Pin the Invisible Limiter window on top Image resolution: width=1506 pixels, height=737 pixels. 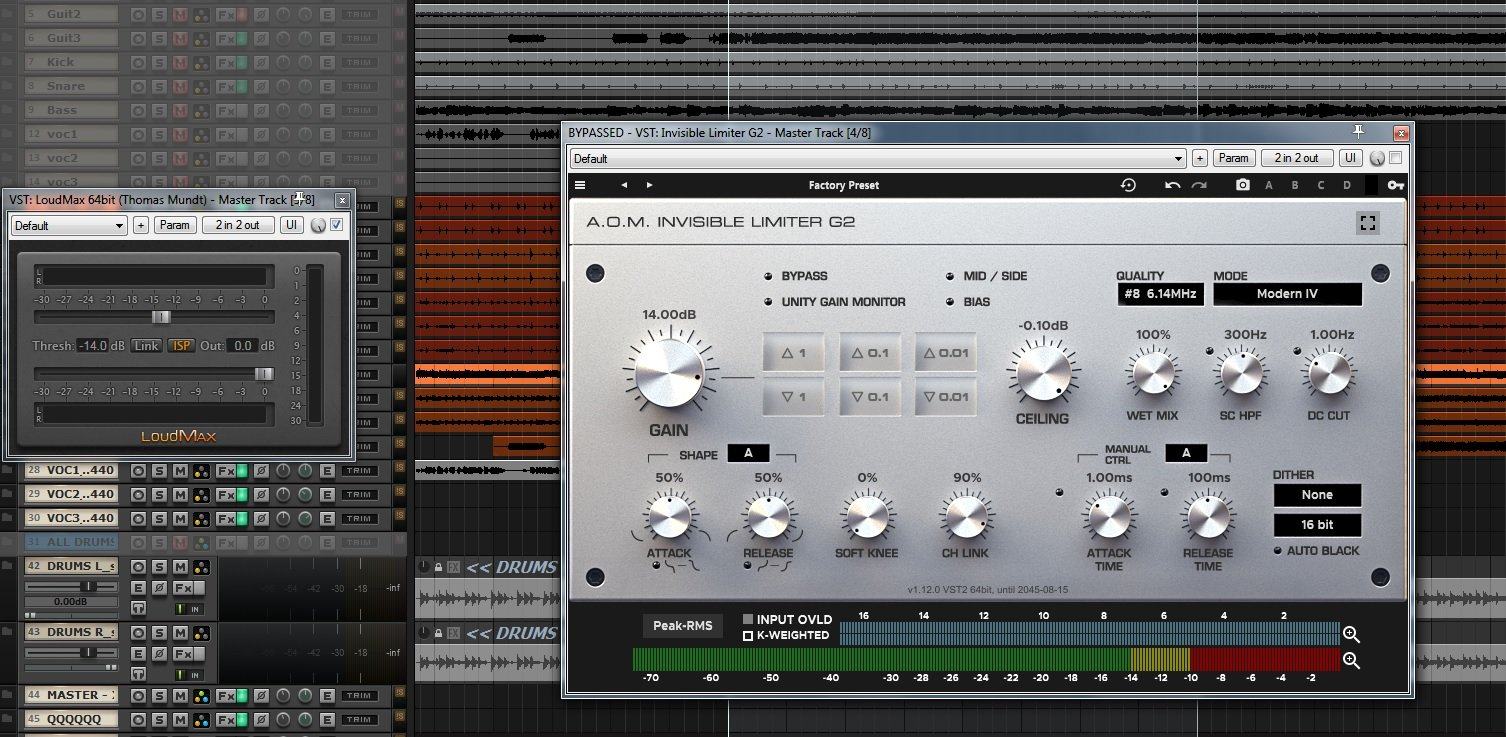tap(1358, 131)
